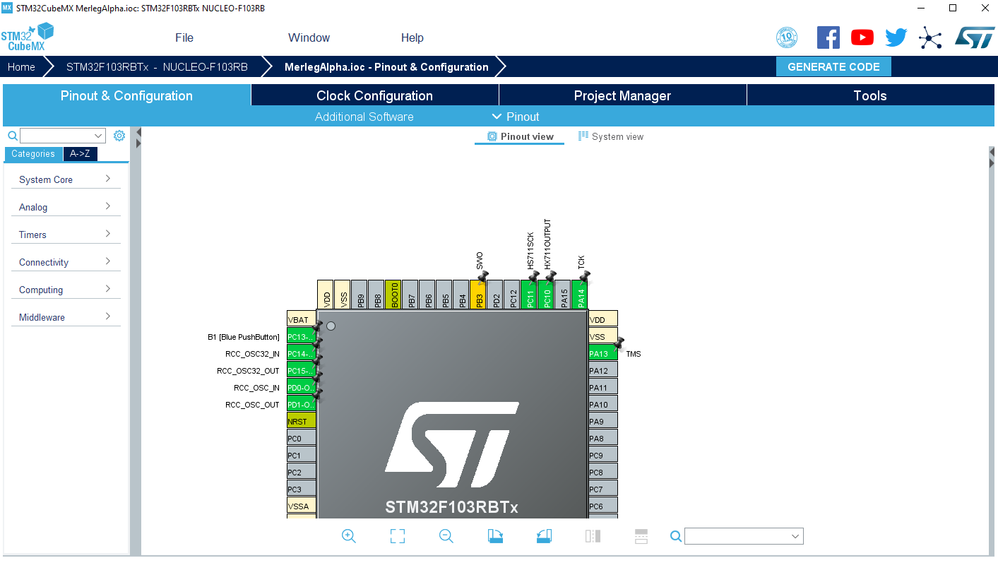Click the pin search magnifier icon in the bottom toolbar

[675, 536]
